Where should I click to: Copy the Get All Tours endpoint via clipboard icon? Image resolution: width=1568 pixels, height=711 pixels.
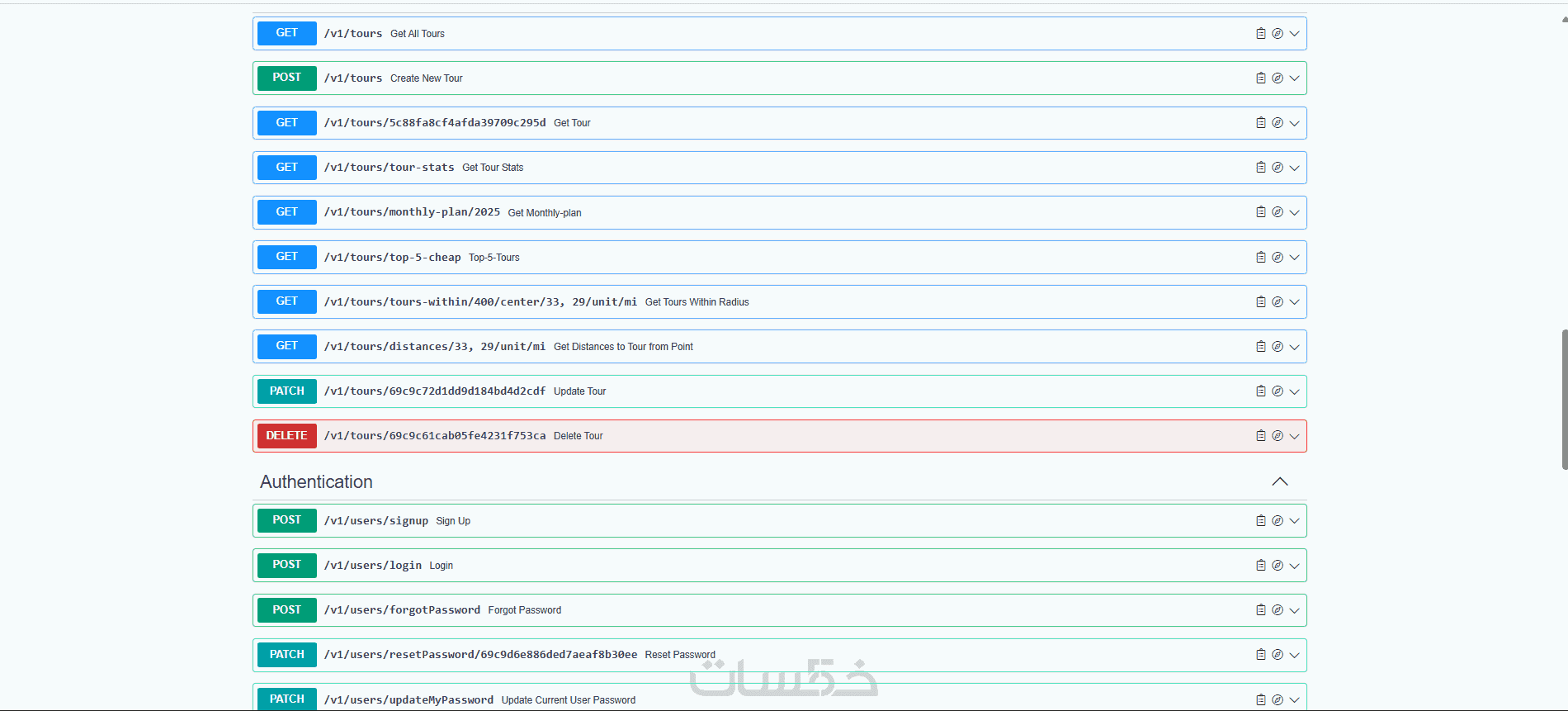coord(1260,34)
